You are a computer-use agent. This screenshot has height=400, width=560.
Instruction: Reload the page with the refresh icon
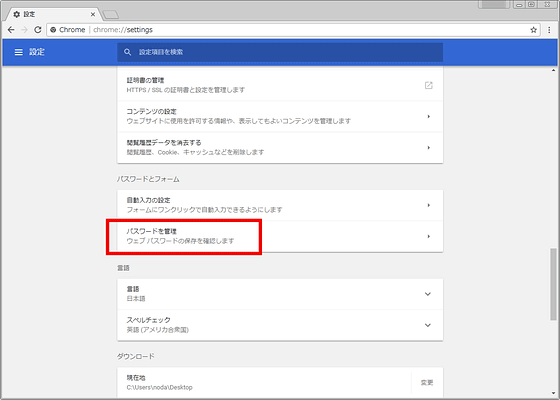click(x=38, y=30)
